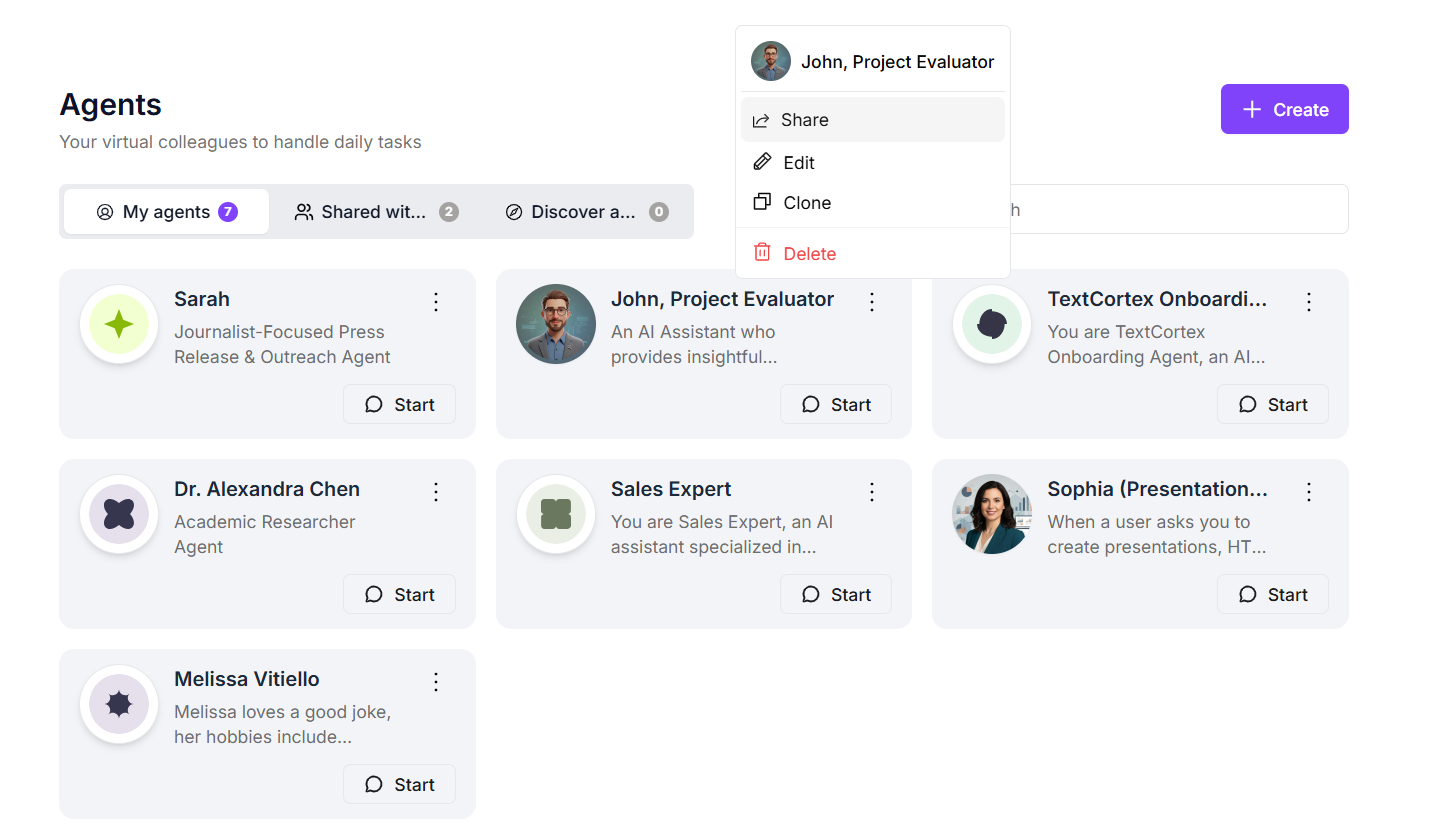This screenshot has width=1445, height=832.
Task: Click Sophia's profile photo thumbnail
Action: point(991,514)
